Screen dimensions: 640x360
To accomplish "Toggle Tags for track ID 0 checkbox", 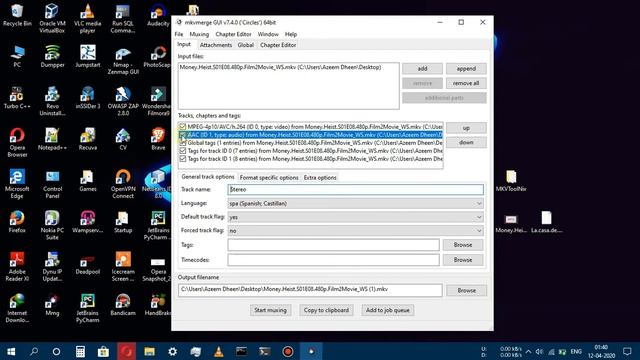I will [183, 151].
